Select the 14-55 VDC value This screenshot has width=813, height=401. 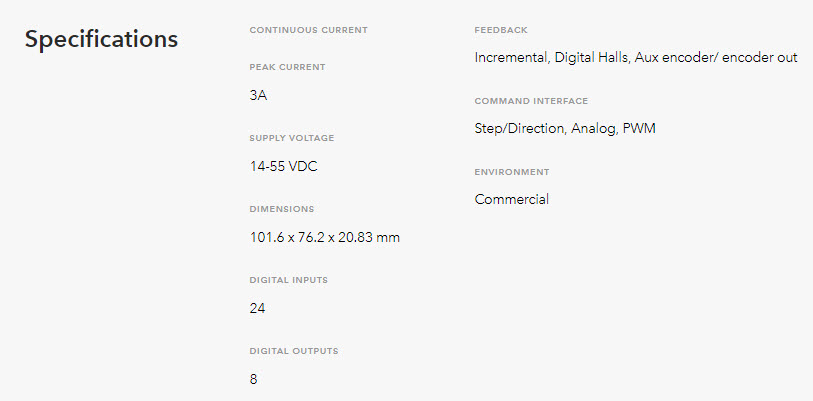[284, 167]
